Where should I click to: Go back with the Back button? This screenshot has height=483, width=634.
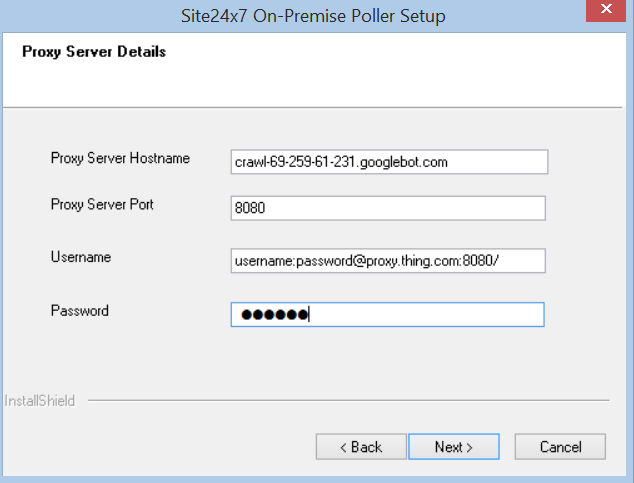pos(360,447)
